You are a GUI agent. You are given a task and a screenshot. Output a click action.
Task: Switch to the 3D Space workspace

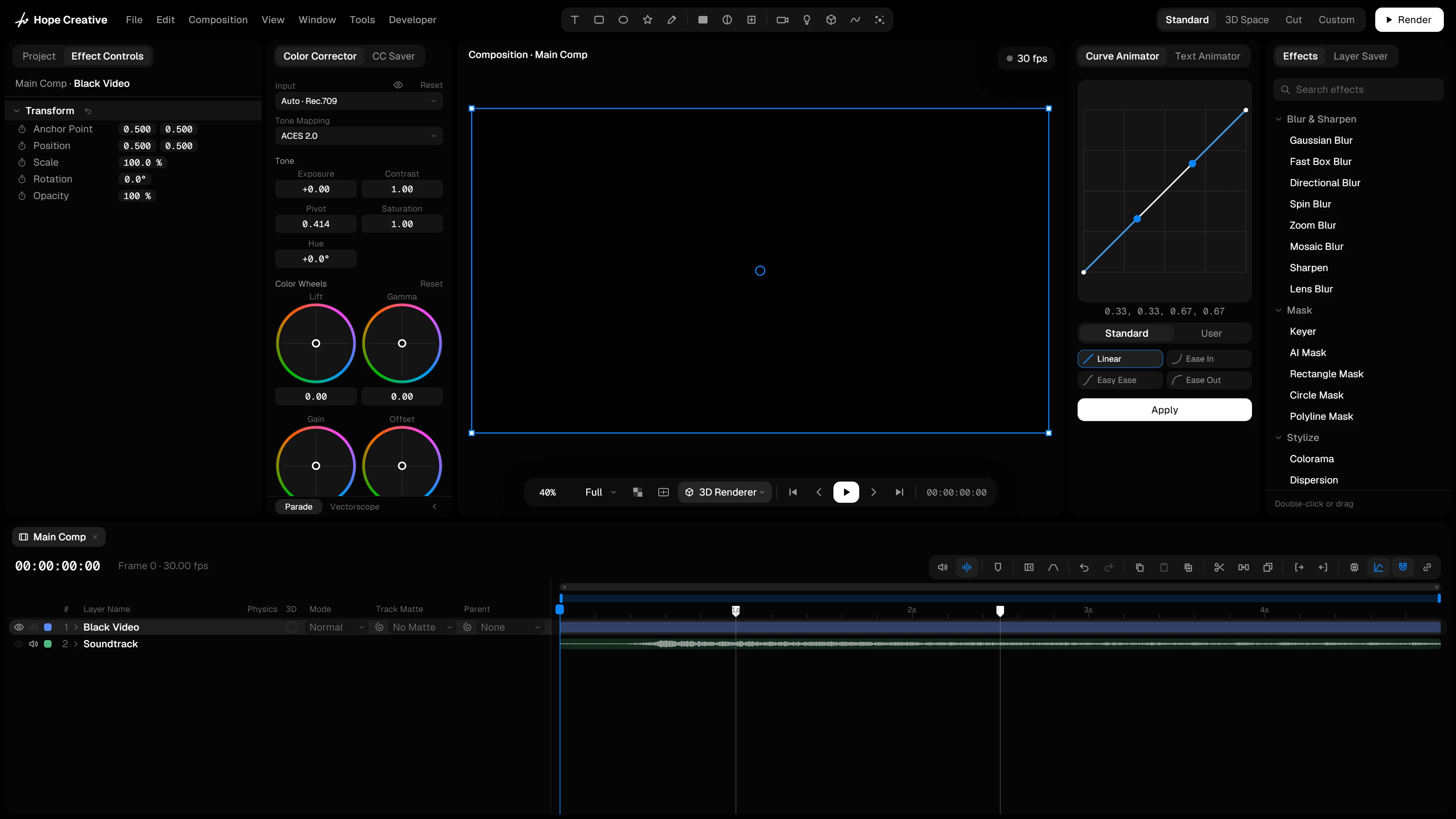pyautogui.click(x=1246, y=20)
